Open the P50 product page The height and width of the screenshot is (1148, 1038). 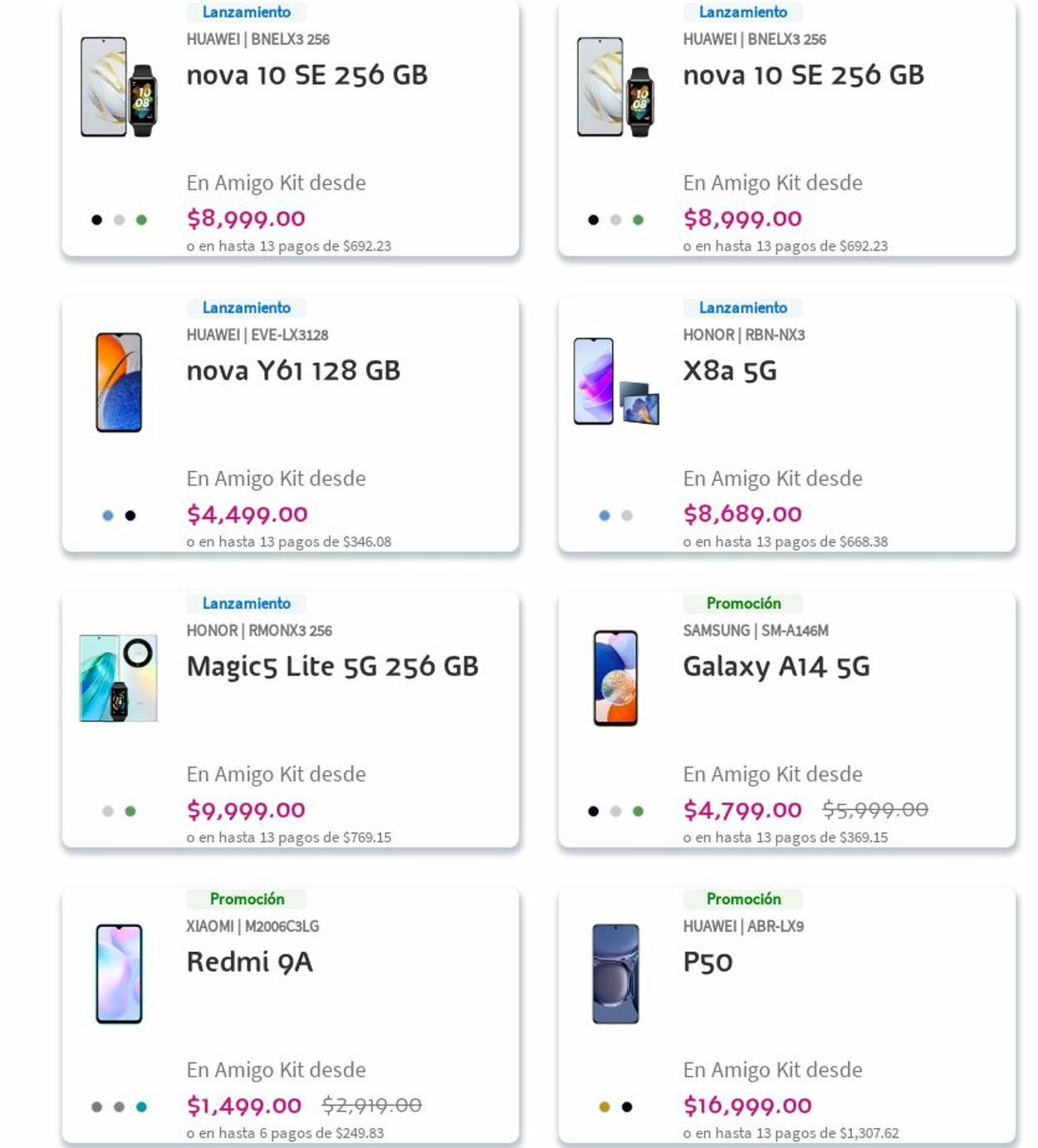click(x=706, y=962)
